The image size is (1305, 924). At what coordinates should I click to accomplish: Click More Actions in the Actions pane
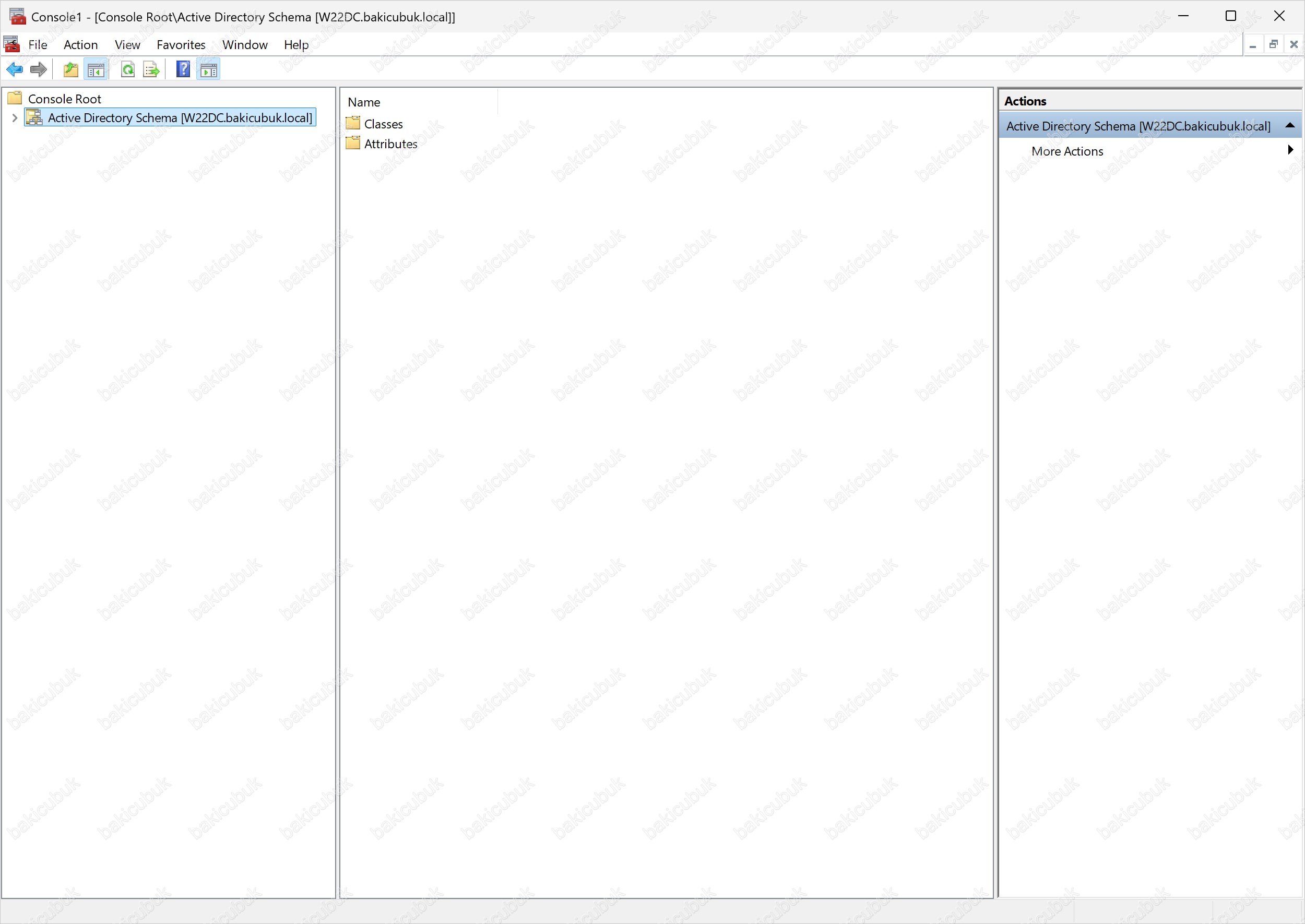click(1067, 151)
